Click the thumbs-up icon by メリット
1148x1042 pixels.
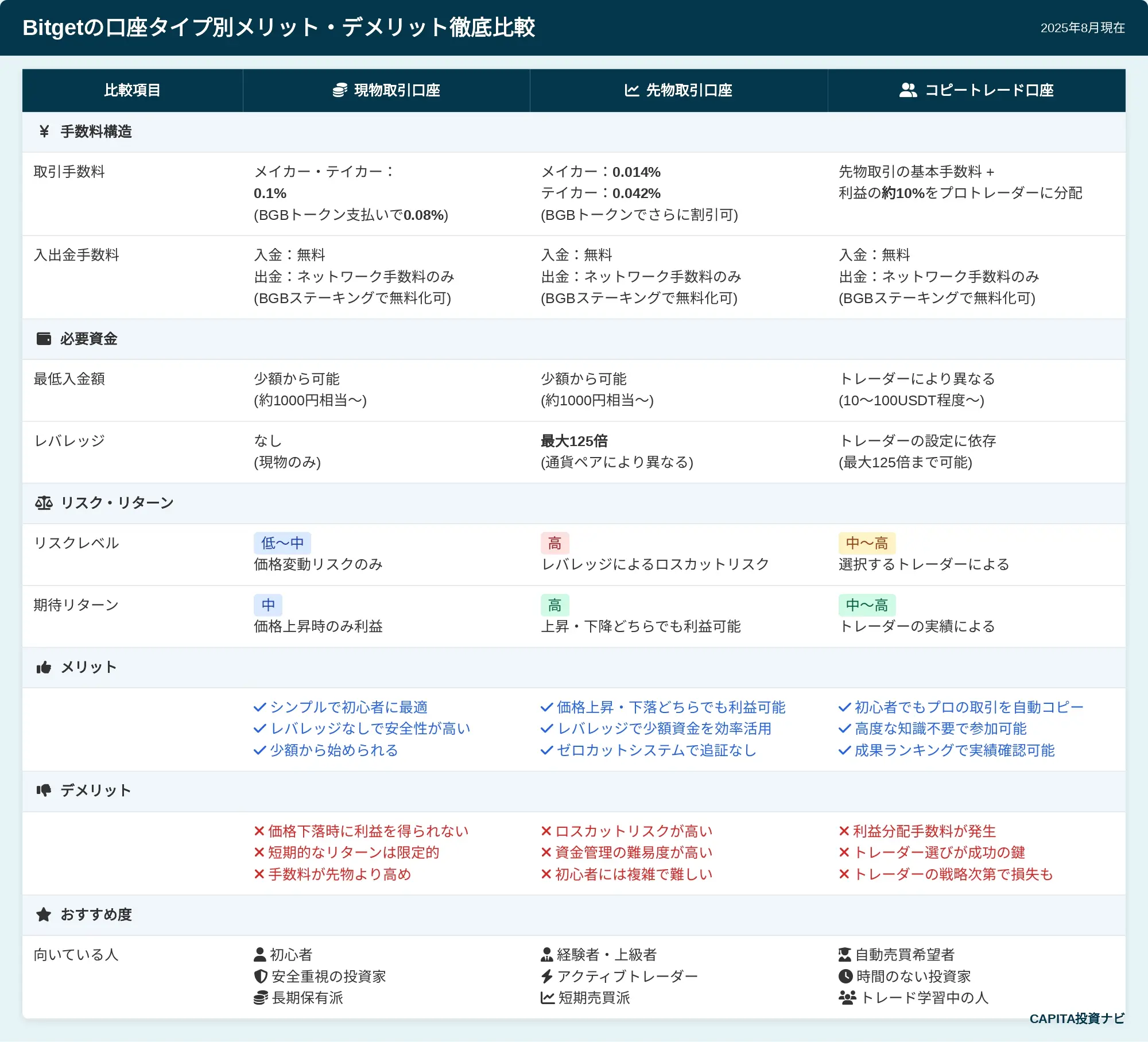(44, 667)
